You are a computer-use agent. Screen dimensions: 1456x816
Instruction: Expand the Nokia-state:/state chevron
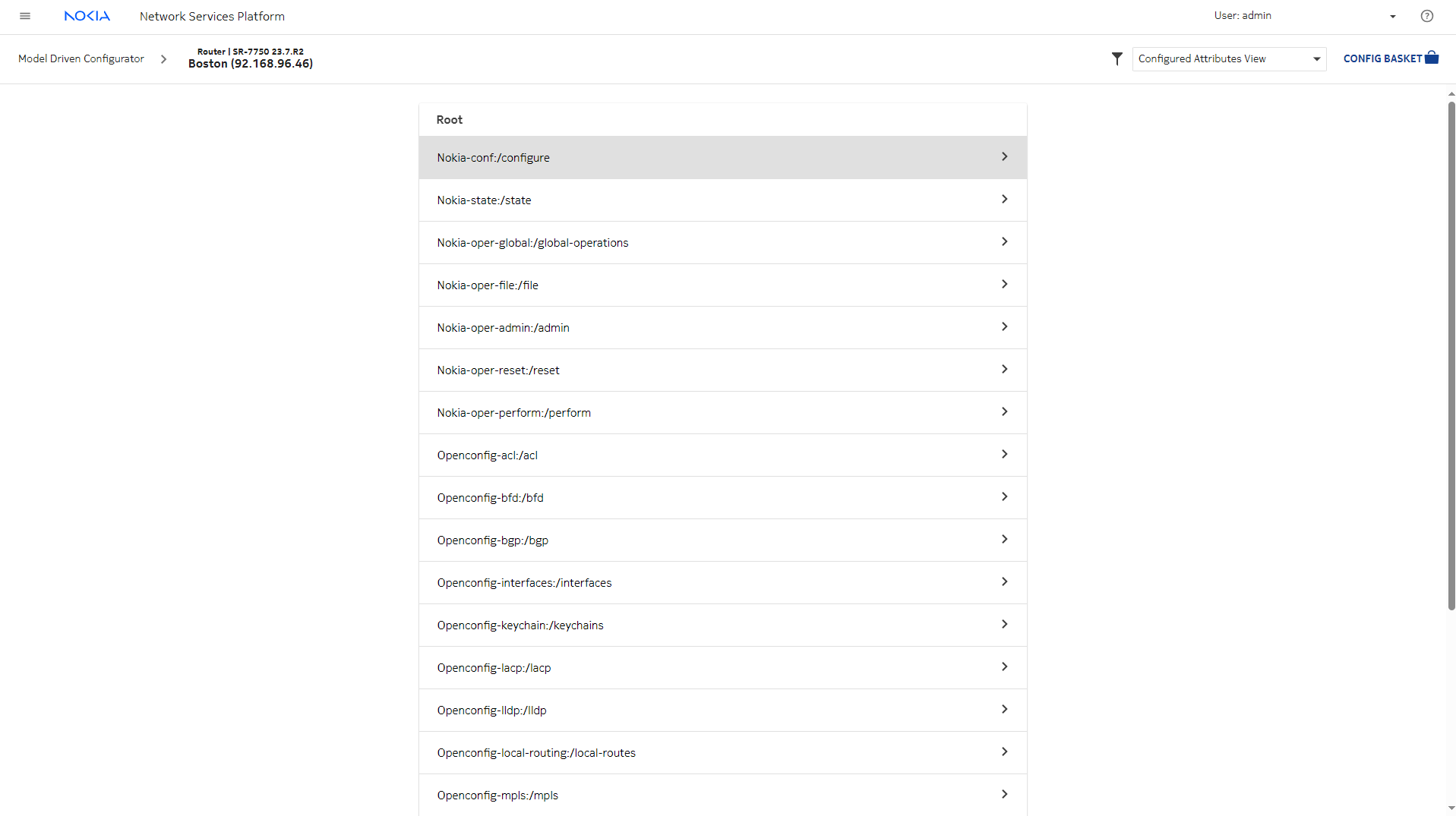pyautogui.click(x=1004, y=200)
